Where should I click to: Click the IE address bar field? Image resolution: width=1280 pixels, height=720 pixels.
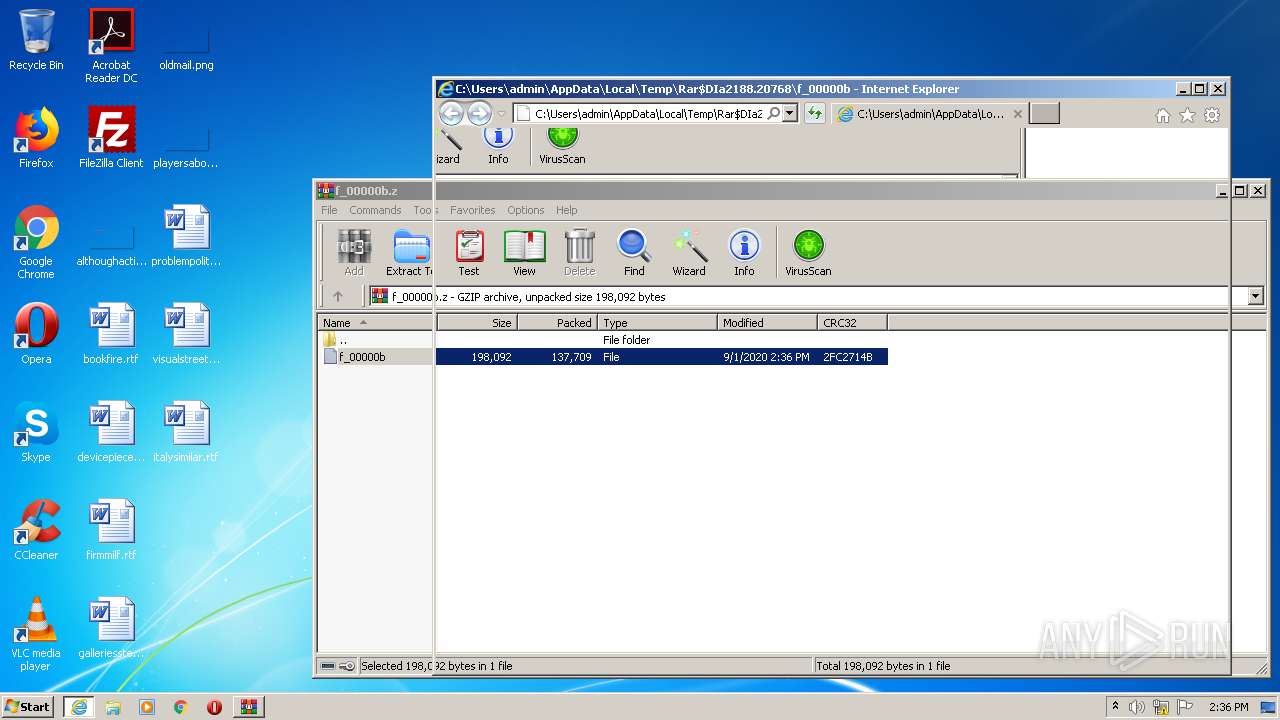648,114
